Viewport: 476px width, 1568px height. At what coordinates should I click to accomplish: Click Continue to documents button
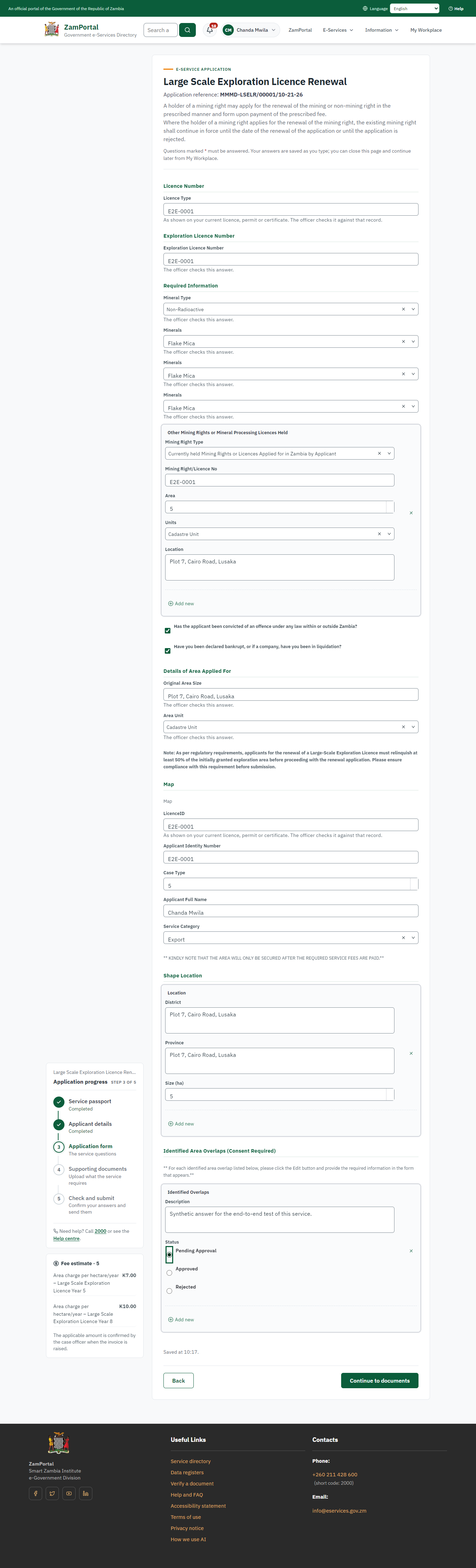point(380,1381)
